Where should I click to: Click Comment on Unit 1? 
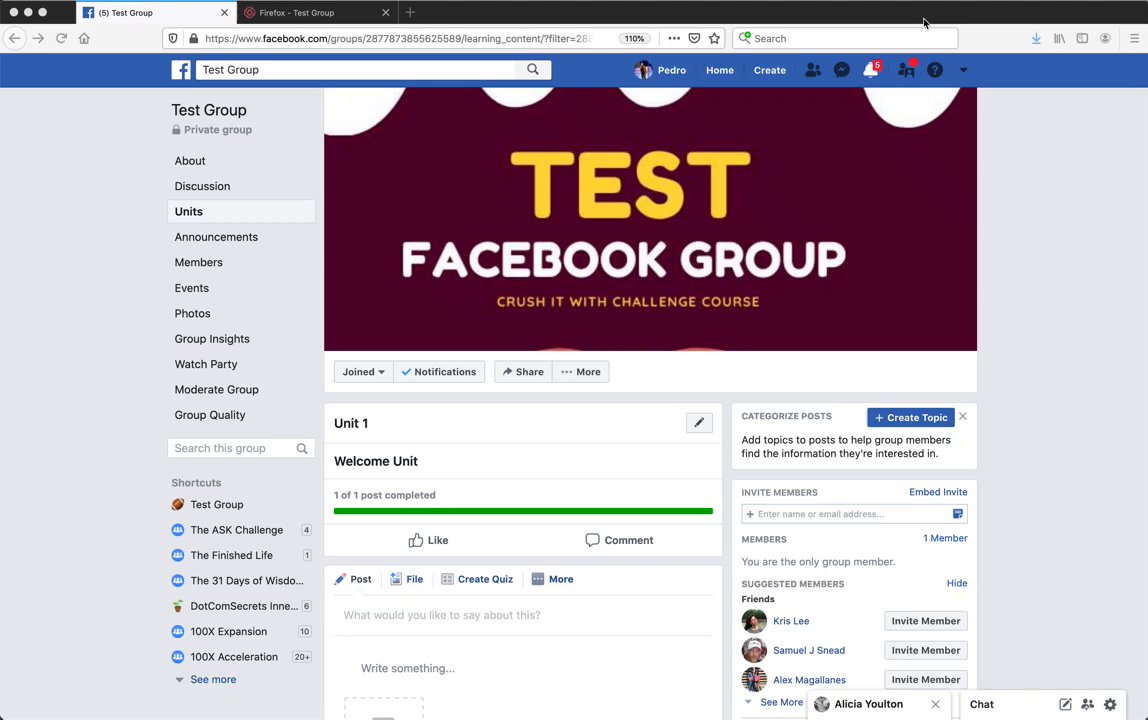[619, 540]
